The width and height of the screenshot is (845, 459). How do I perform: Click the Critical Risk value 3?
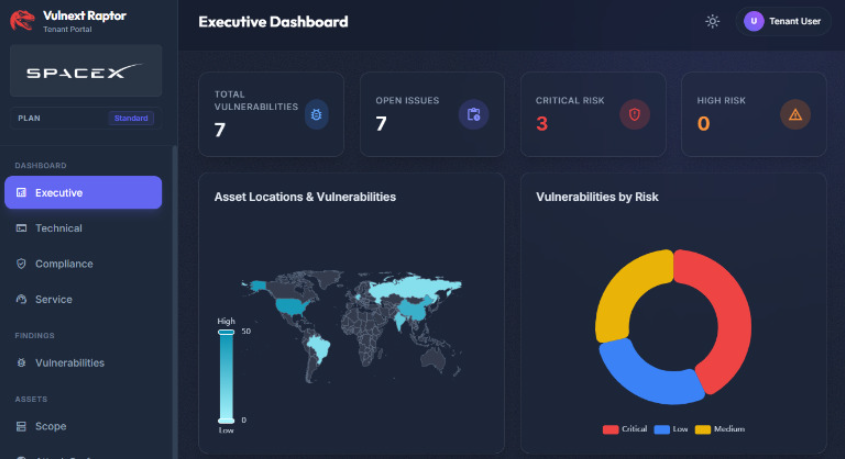pos(542,124)
